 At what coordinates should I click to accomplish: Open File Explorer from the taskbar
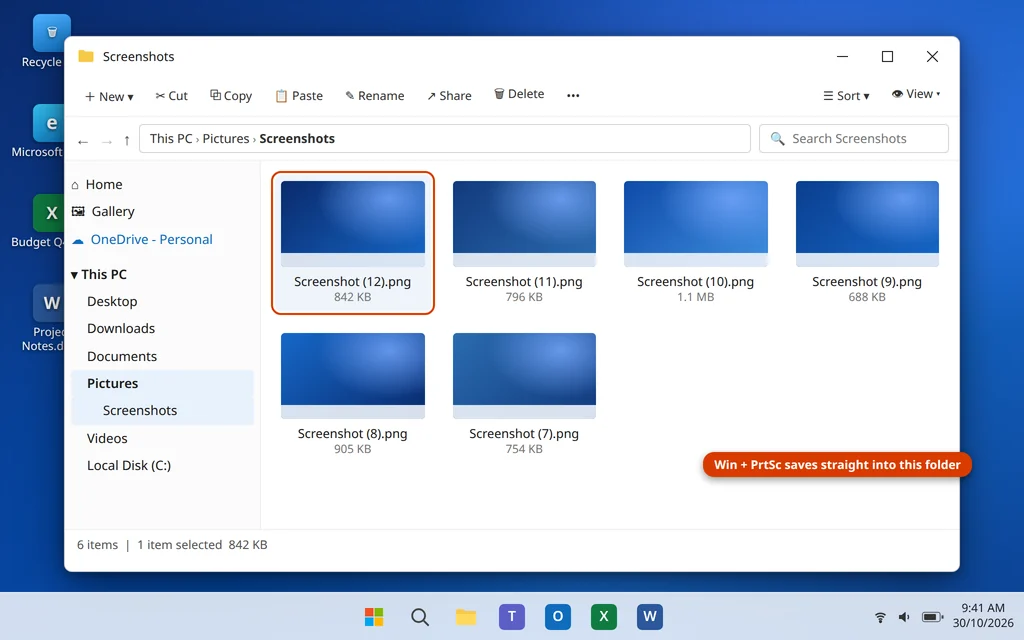[466, 616]
